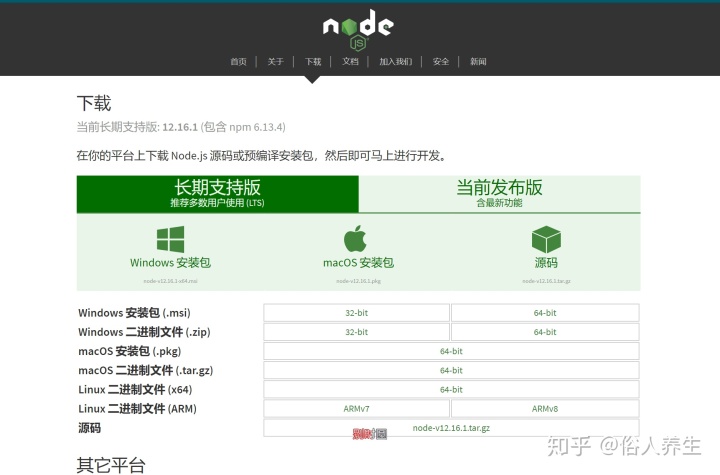Download 64-bit macOS 二进制文件 (.tar.gz)
The width and height of the screenshot is (720, 475).
pos(451,371)
